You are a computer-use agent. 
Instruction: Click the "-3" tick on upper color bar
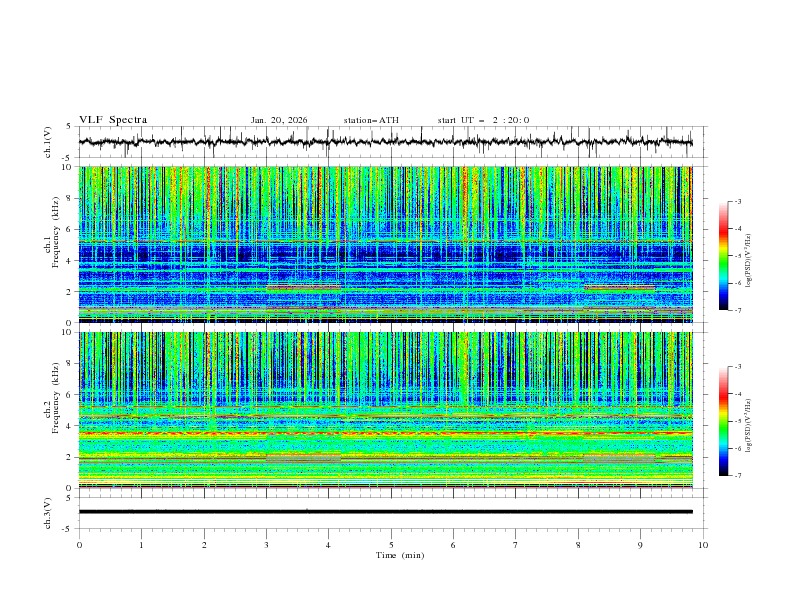click(738, 202)
